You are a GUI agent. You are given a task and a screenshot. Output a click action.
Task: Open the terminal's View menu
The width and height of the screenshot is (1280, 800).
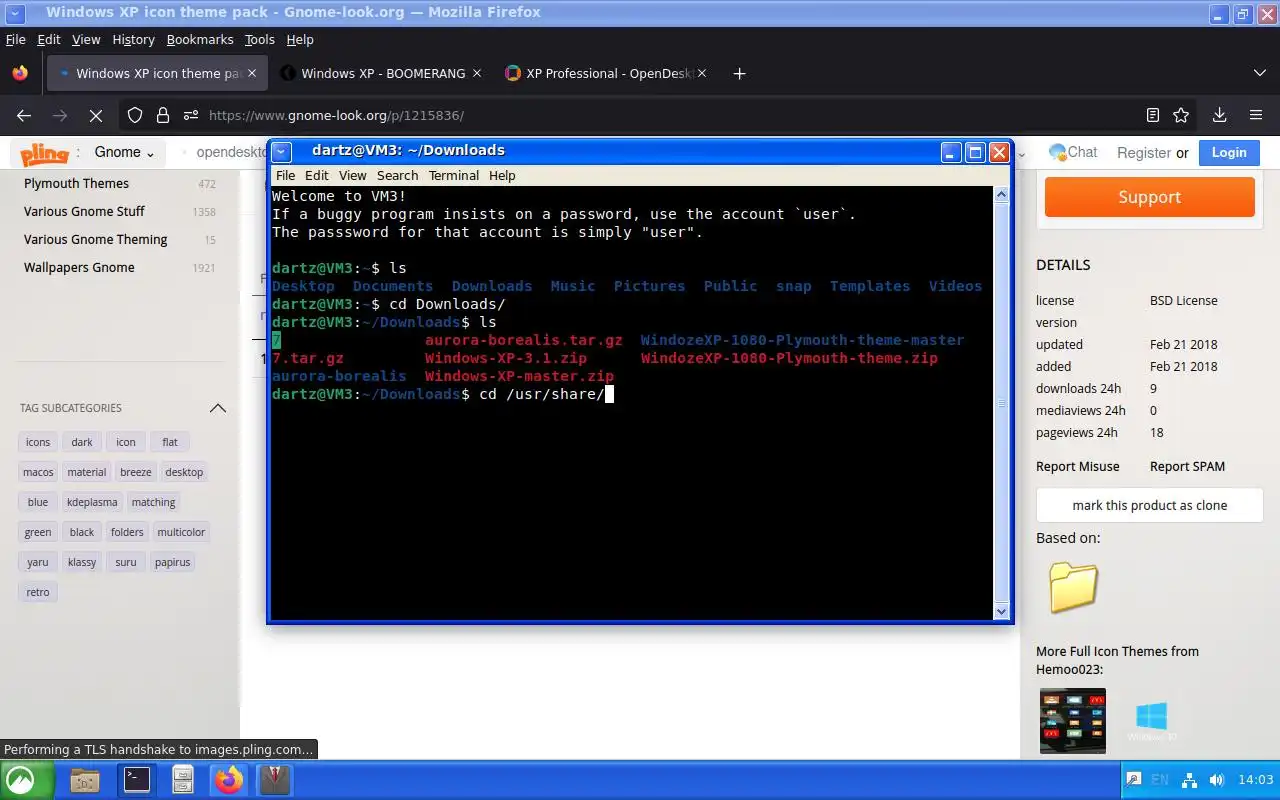click(x=352, y=175)
